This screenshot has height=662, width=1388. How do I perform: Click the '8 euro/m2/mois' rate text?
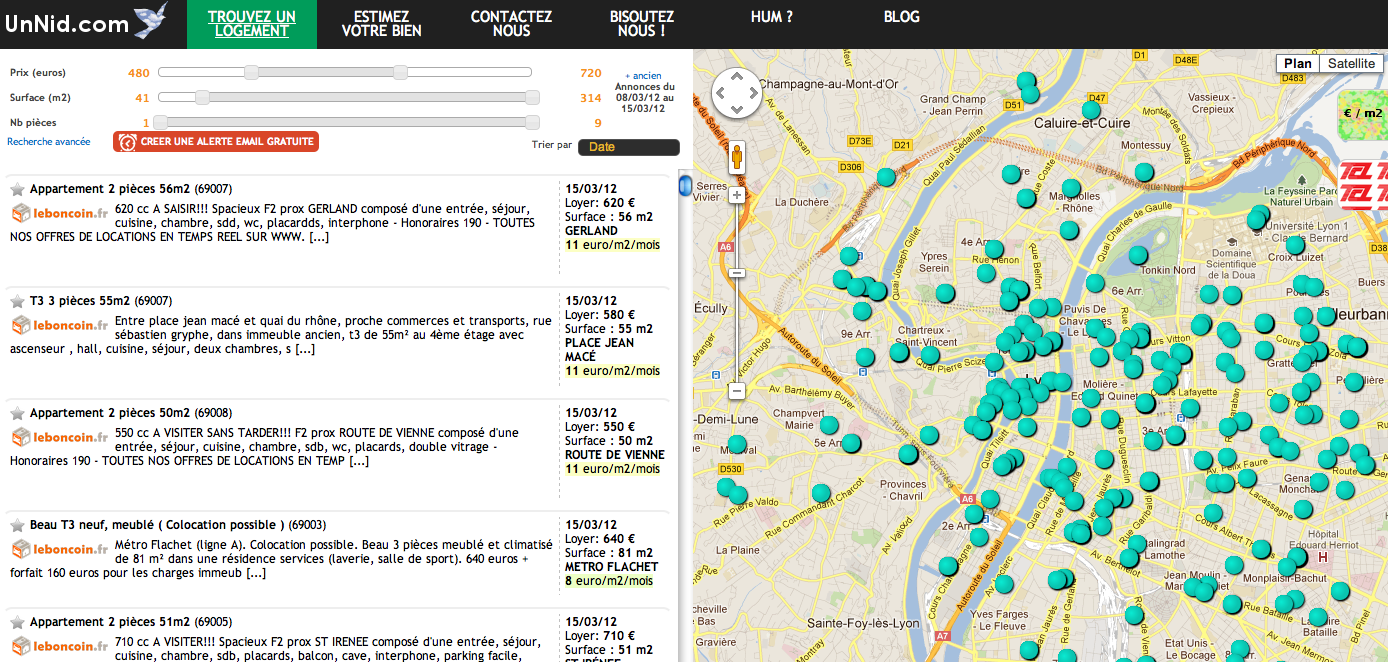coord(609,581)
